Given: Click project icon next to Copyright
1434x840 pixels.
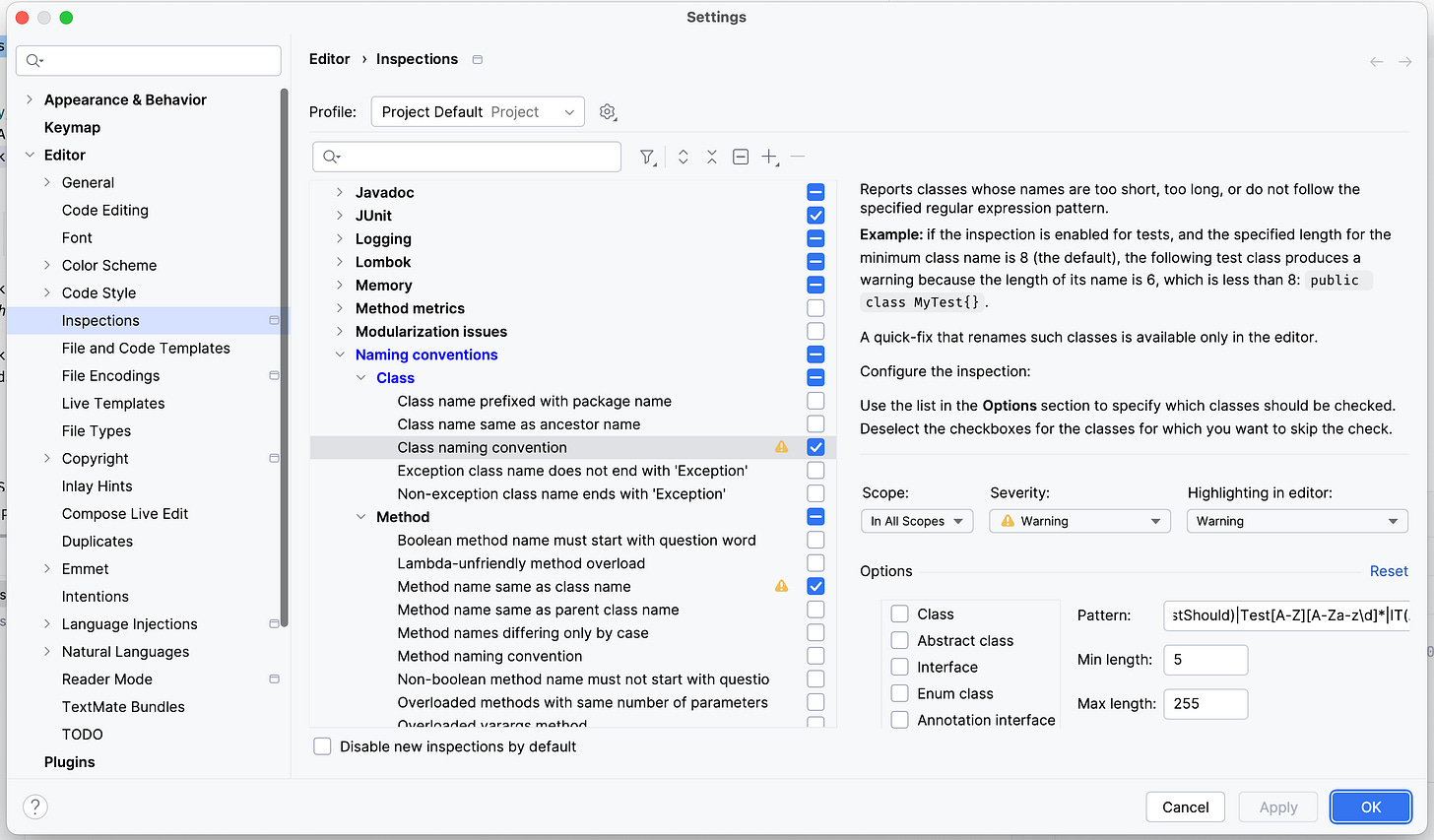Looking at the screenshot, I should pos(274,458).
